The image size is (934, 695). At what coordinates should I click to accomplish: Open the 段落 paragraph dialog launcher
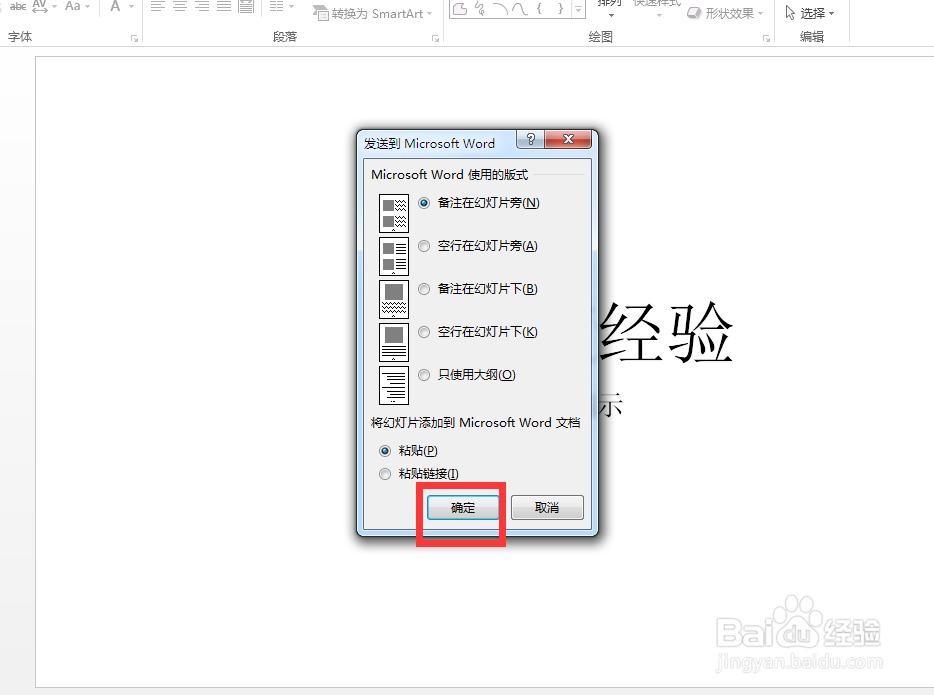pos(435,38)
